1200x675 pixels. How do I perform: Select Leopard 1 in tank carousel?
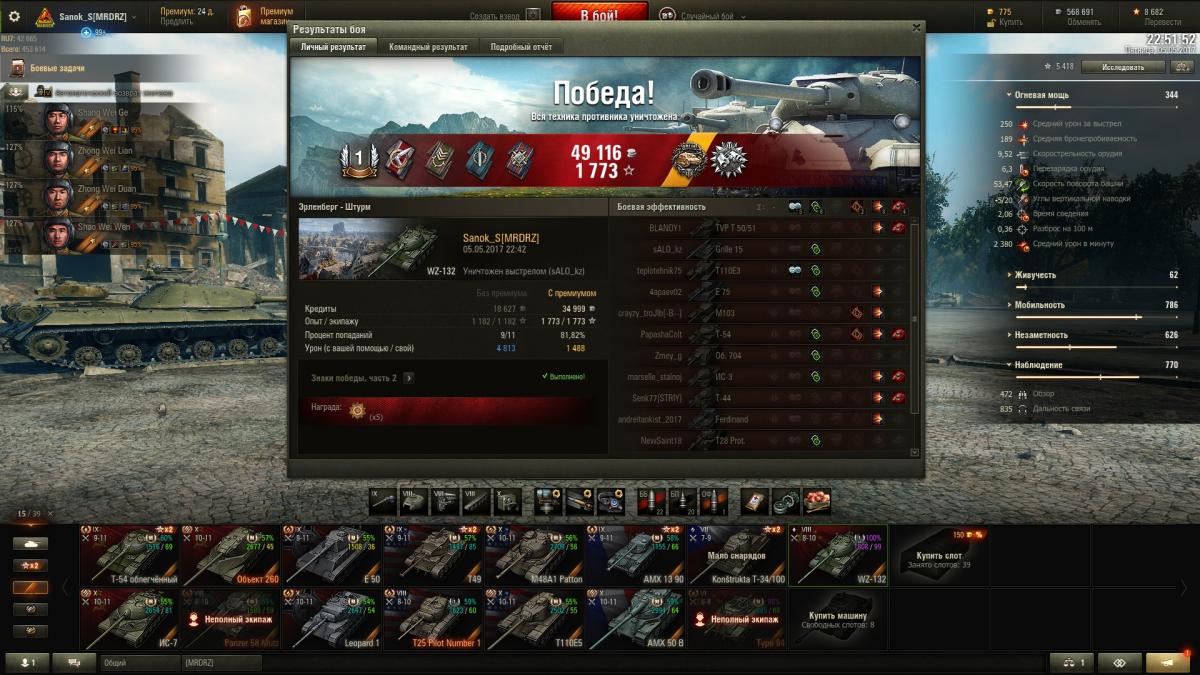pyautogui.click(x=331, y=620)
